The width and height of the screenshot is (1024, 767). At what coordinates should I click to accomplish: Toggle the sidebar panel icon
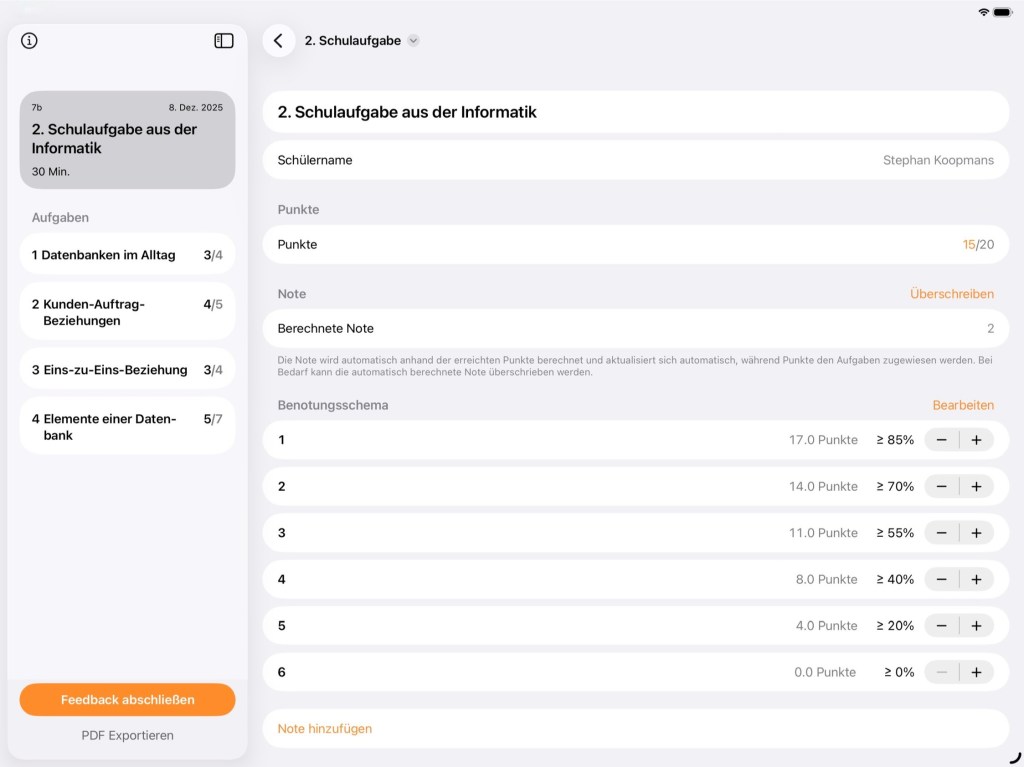point(224,41)
